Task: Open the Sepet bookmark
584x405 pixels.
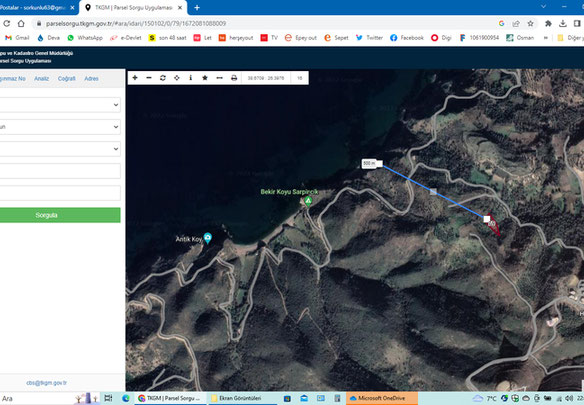Action: 336,38
